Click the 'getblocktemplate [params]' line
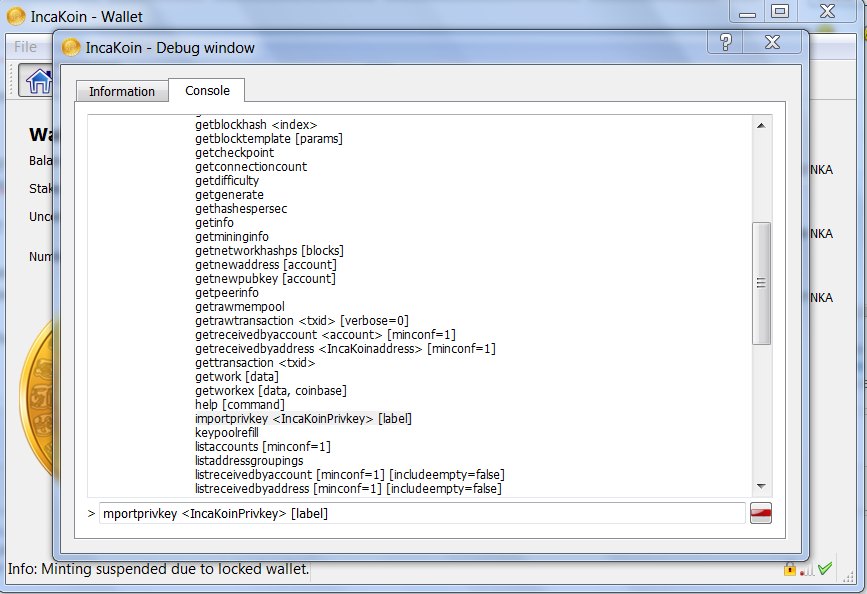 point(269,139)
